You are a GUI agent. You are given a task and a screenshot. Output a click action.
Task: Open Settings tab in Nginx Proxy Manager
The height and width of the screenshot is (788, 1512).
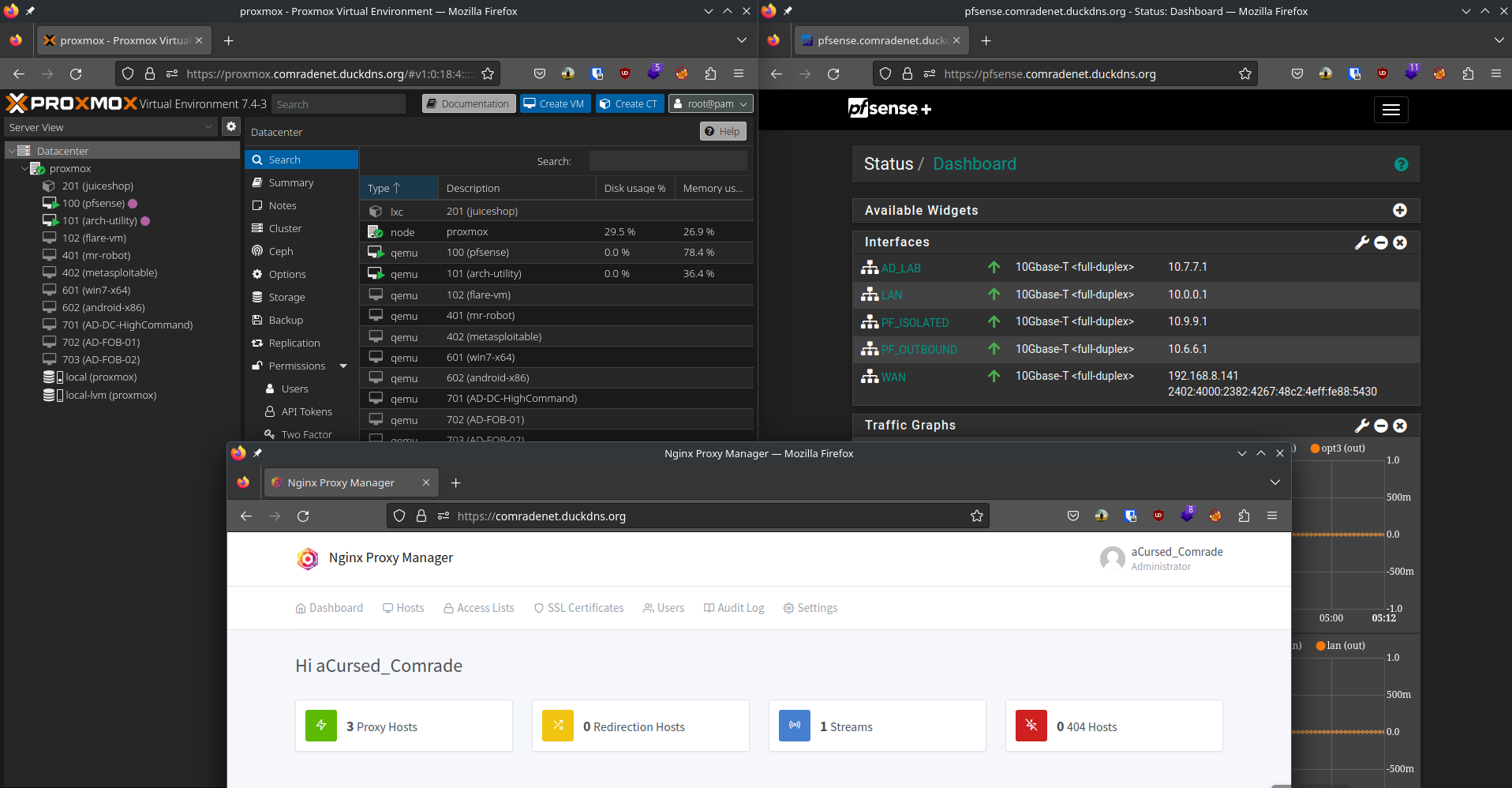810,608
